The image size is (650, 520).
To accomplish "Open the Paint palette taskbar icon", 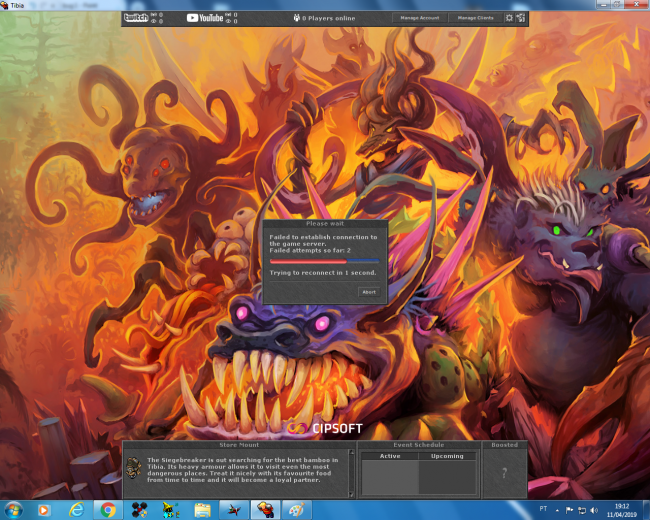I will (x=297, y=510).
